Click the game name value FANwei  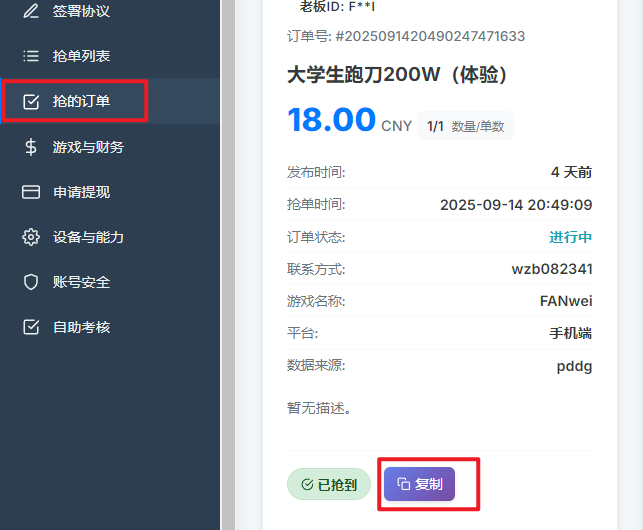pos(565,301)
